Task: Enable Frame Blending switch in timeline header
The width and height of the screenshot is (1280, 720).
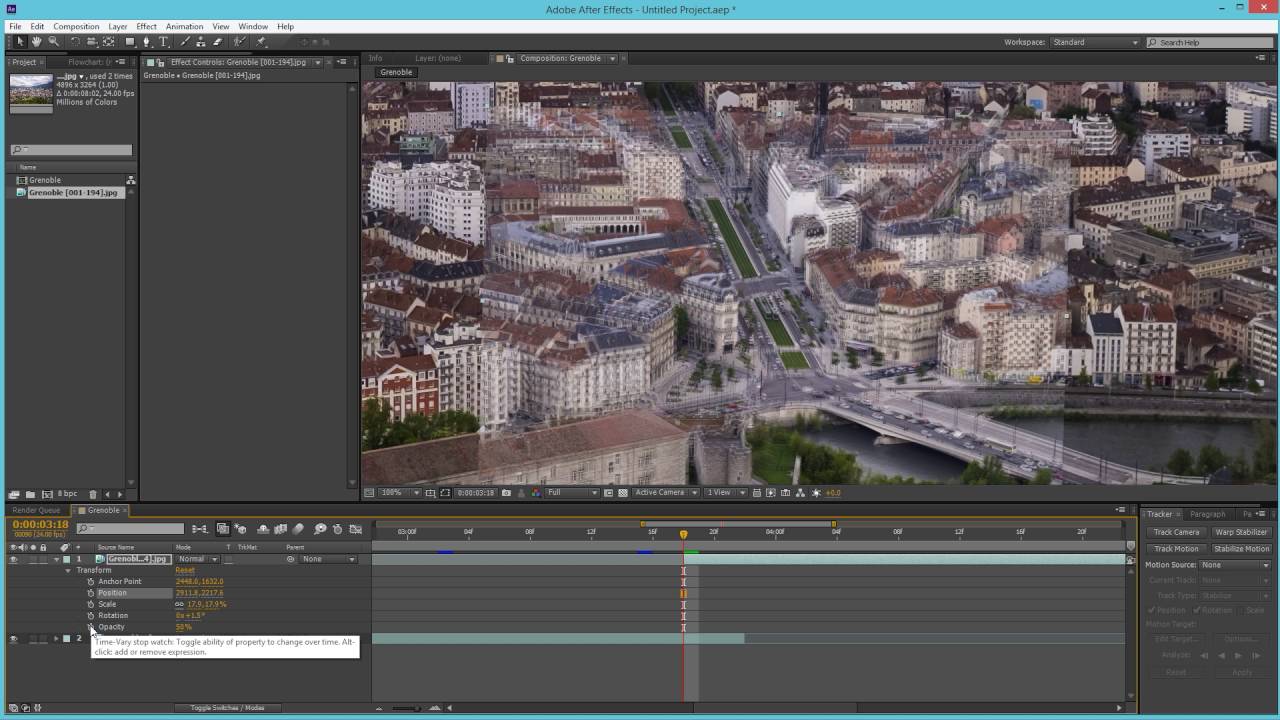Action: coord(280,529)
